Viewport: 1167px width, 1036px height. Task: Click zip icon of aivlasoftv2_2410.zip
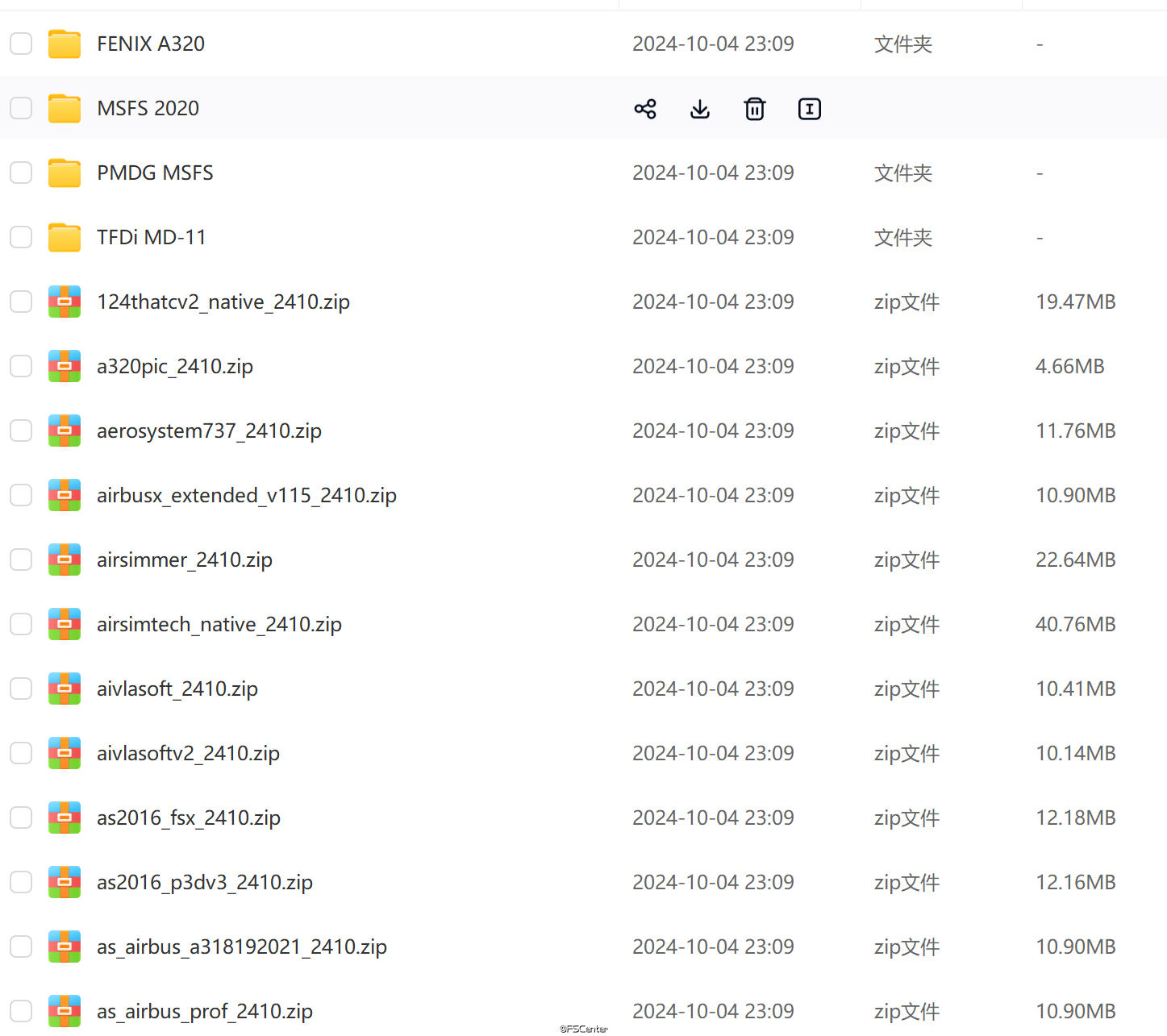pyautogui.click(x=65, y=753)
